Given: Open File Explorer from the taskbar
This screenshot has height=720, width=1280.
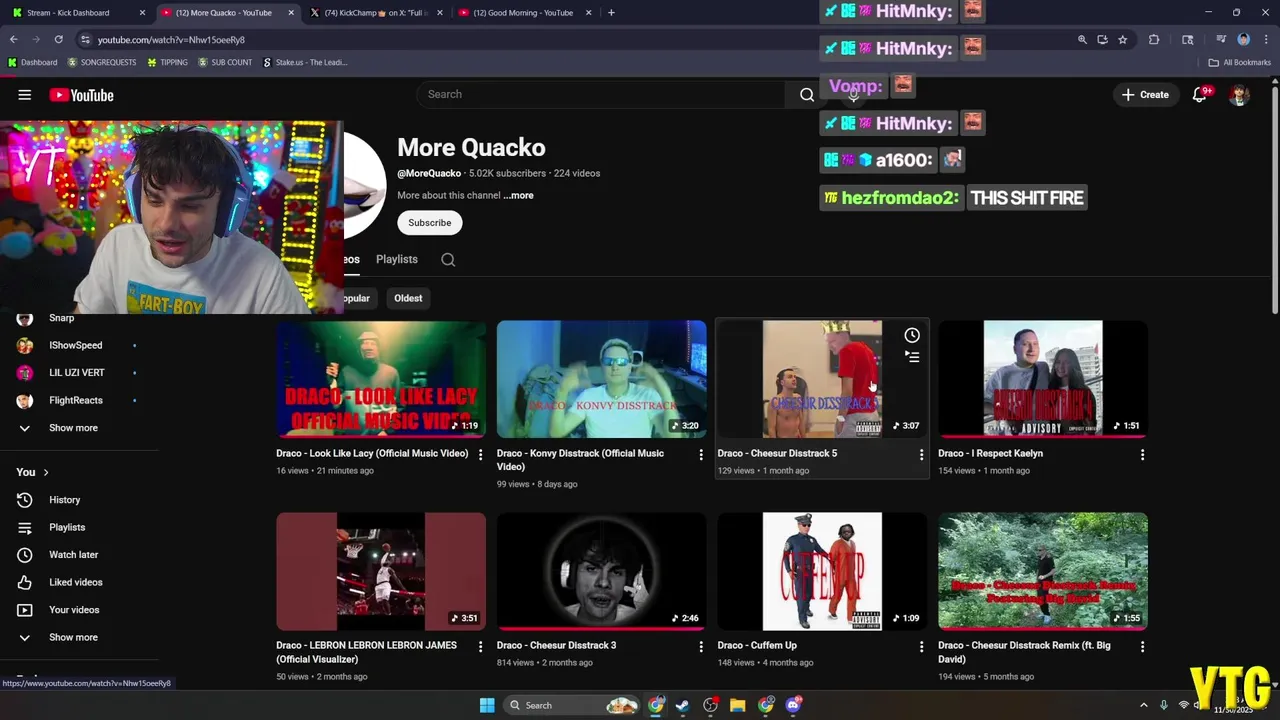Looking at the screenshot, I should pyautogui.click(x=738, y=705).
